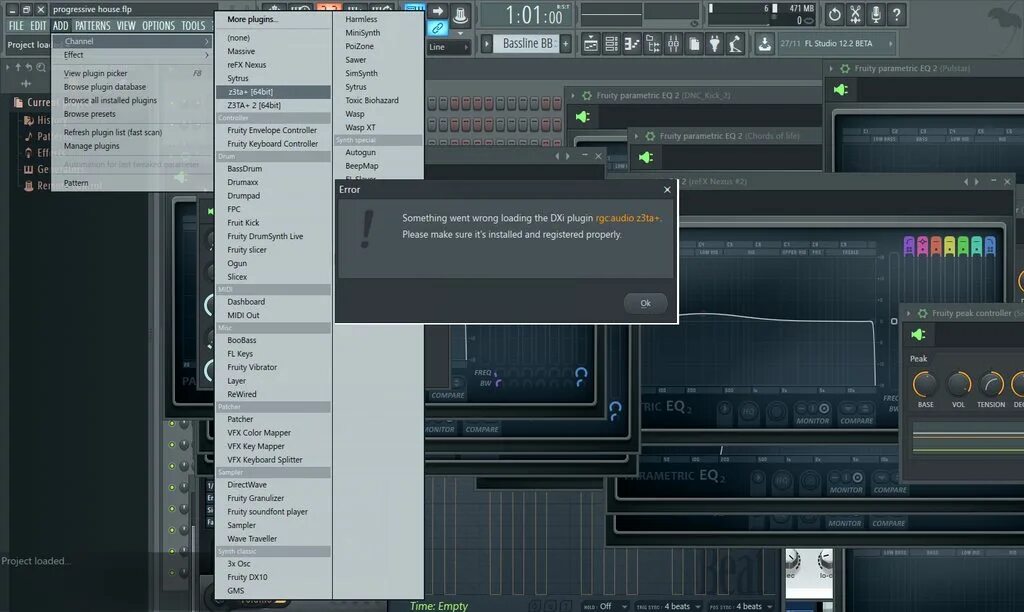This screenshot has height=612, width=1024.
Task: Select z3ta+ [64bit] in plugin list
Action: [x=273, y=92]
